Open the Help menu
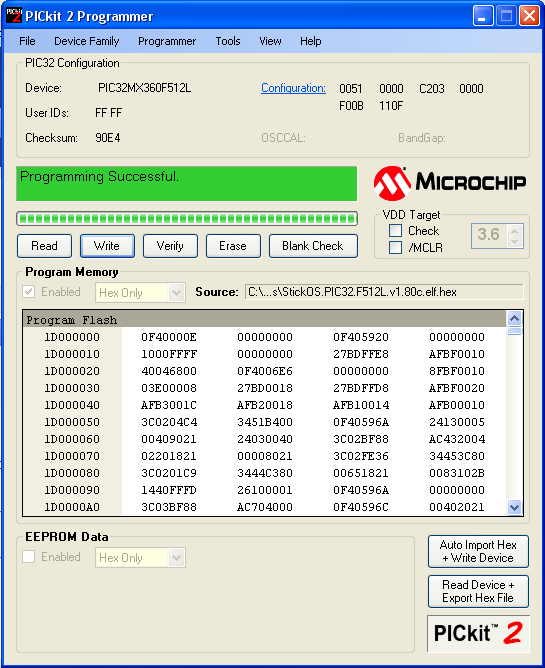The width and height of the screenshot is (545, 668). (x=310, y=41)
